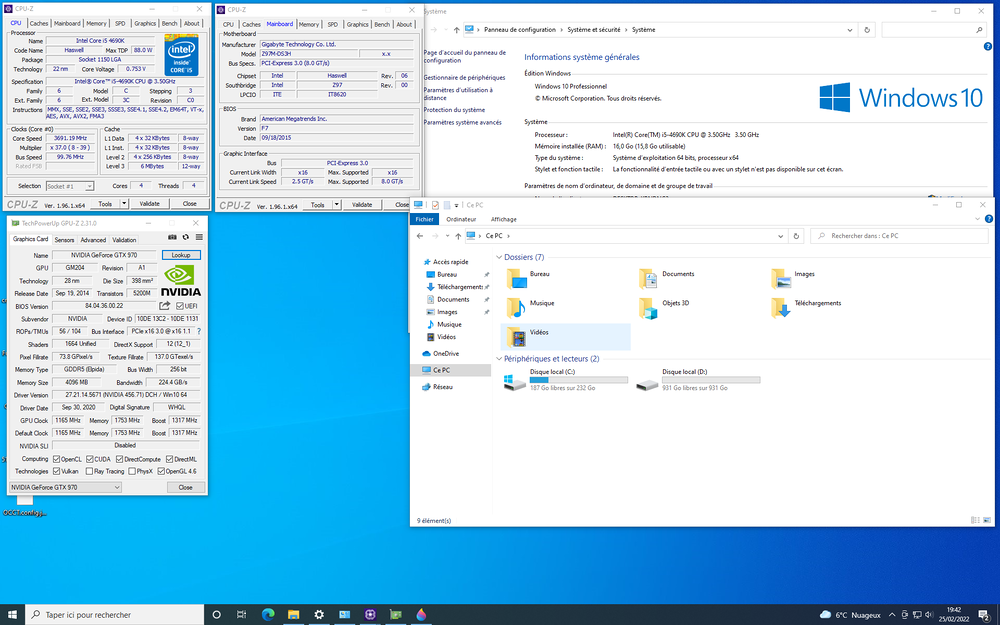Click the Explorer back arrow in Ce PC window
The height and width of the screenshot is (625, 1000).
[x=420, y=236]
